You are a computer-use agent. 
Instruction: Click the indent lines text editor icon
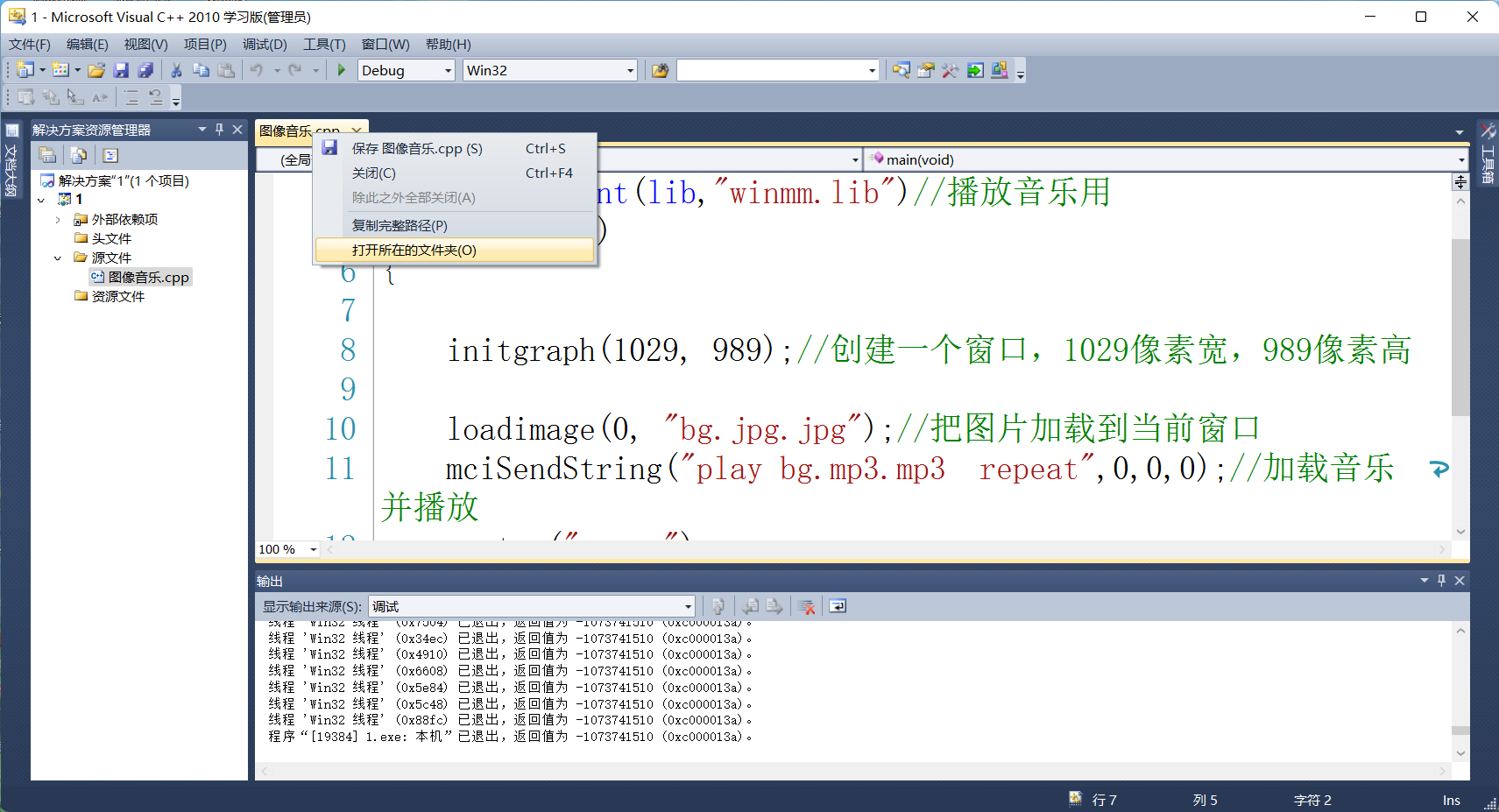click(131, 97)
